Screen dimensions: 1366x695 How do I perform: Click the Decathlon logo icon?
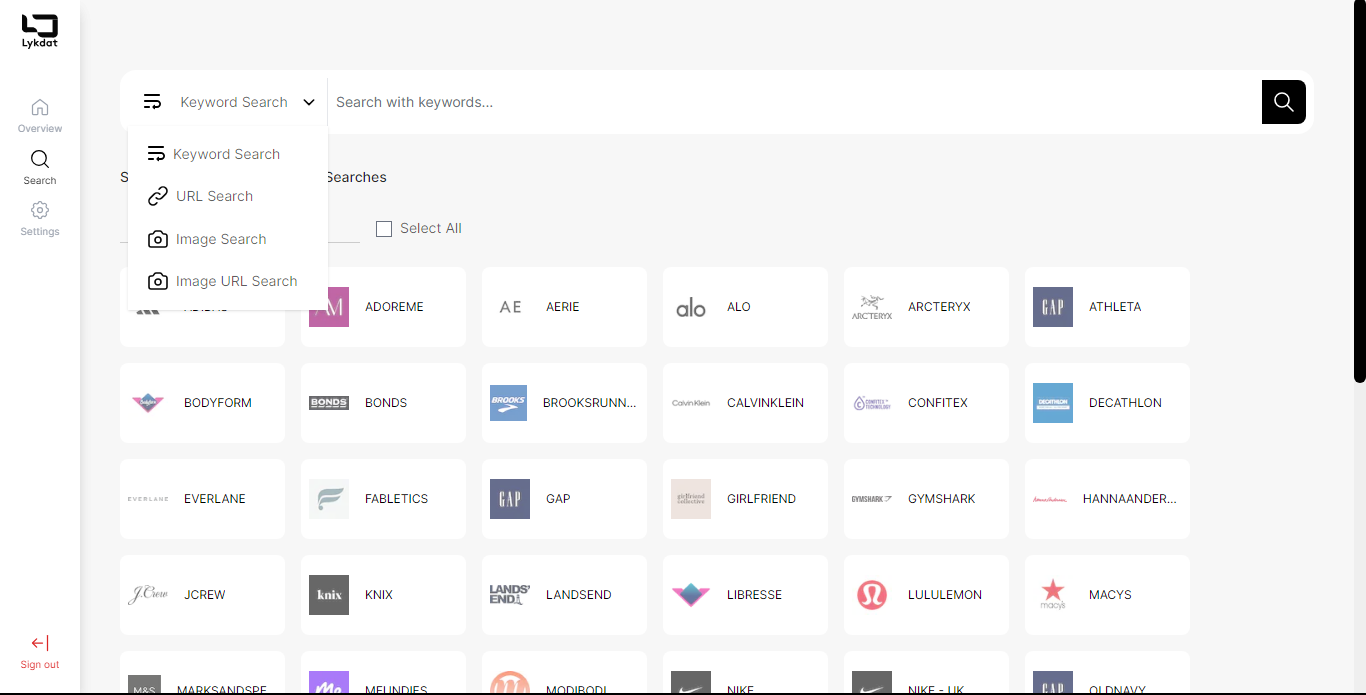(x=1053, y=403)
